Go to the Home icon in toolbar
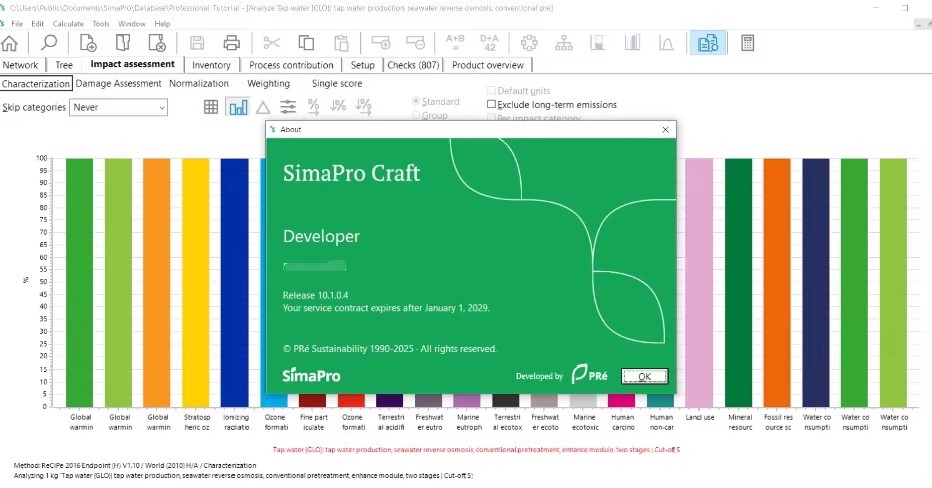This screenshot has height=488, width=932. pos(10,43)
